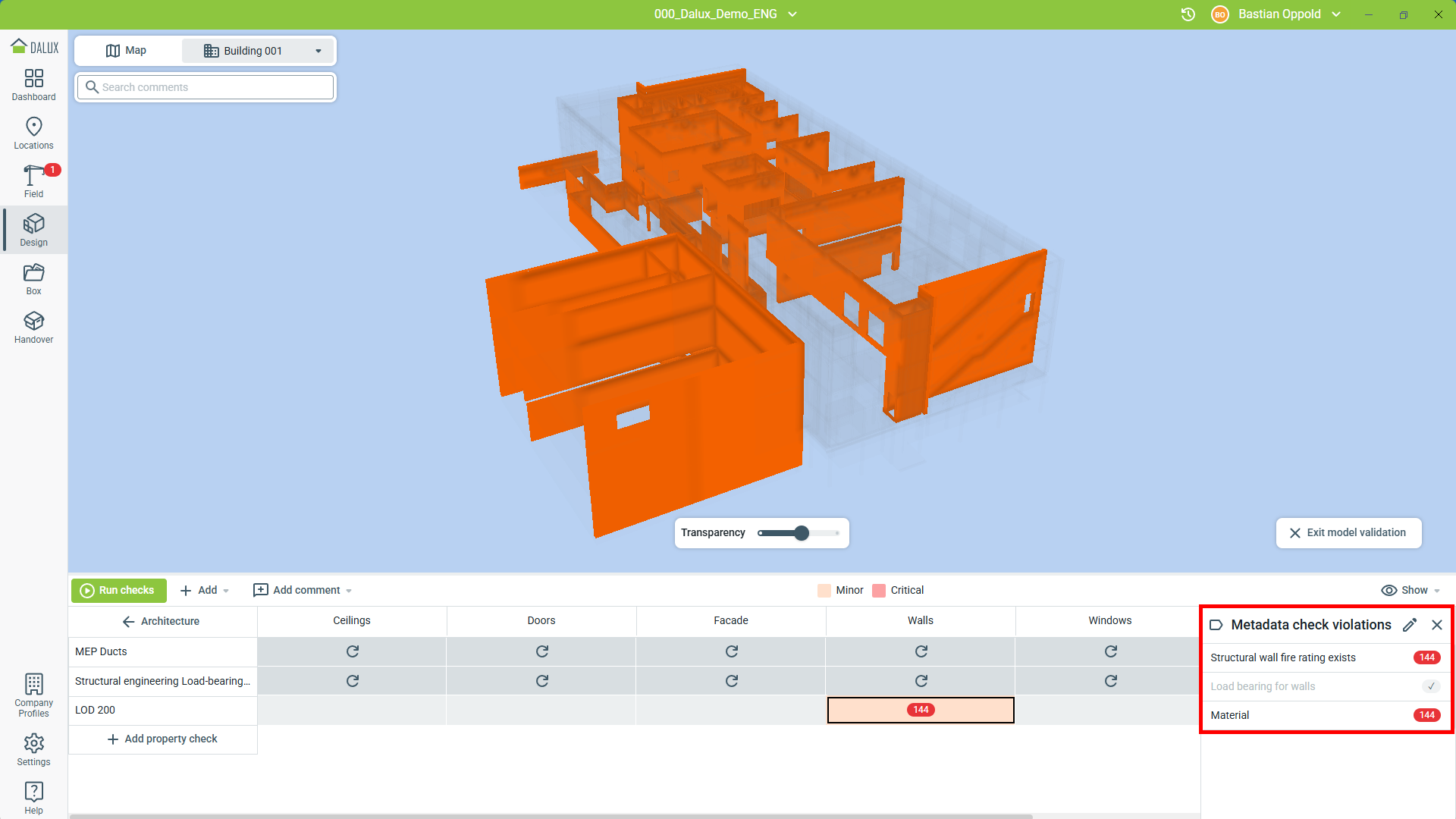Image resolution: width=1456 pixels, height=819 pixels.
Task: Refresh Structural engineering check for Ceilings
Action: click(353, 681)
